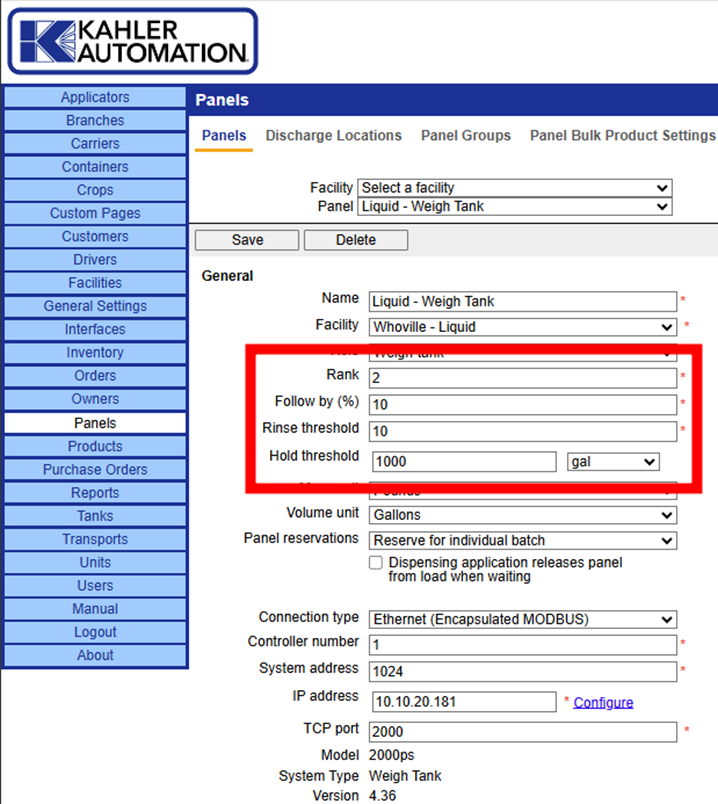
Task: Go to Panel Bulk Product Settings tab
Action: [622, 136]
